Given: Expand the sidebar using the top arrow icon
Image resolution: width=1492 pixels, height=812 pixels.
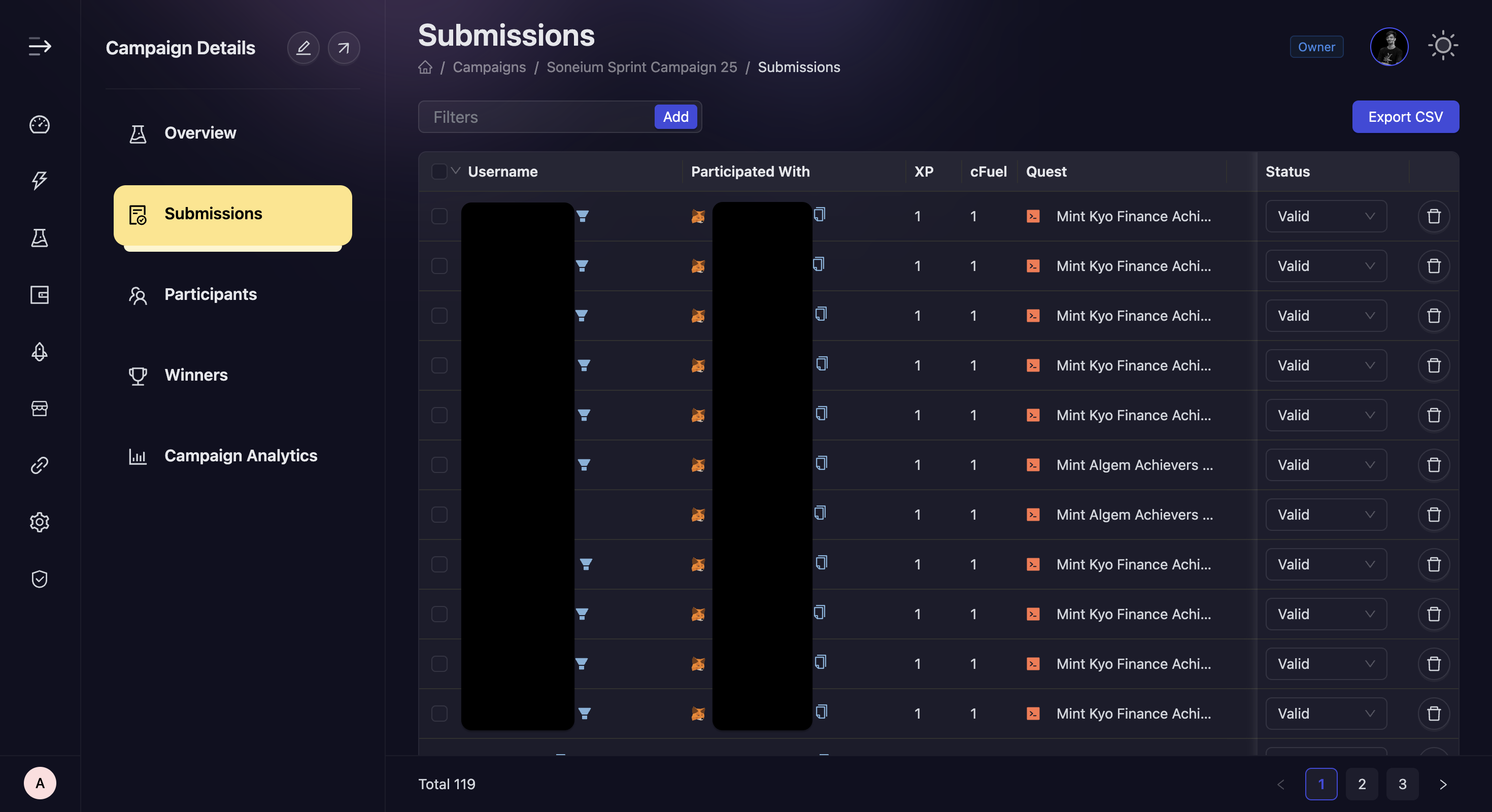Looking at the screenshot, I should (40, 46).
